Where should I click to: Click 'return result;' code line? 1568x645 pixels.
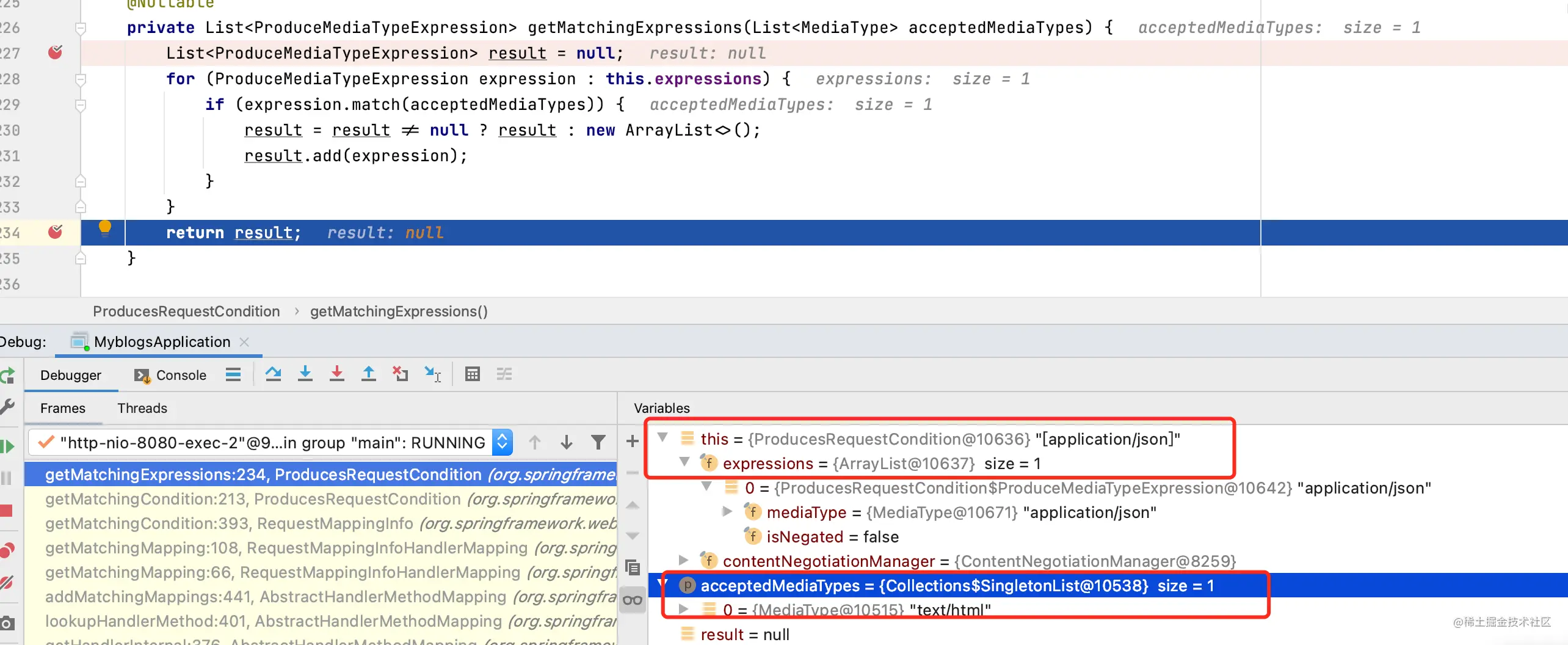click(x=233, y=233)
